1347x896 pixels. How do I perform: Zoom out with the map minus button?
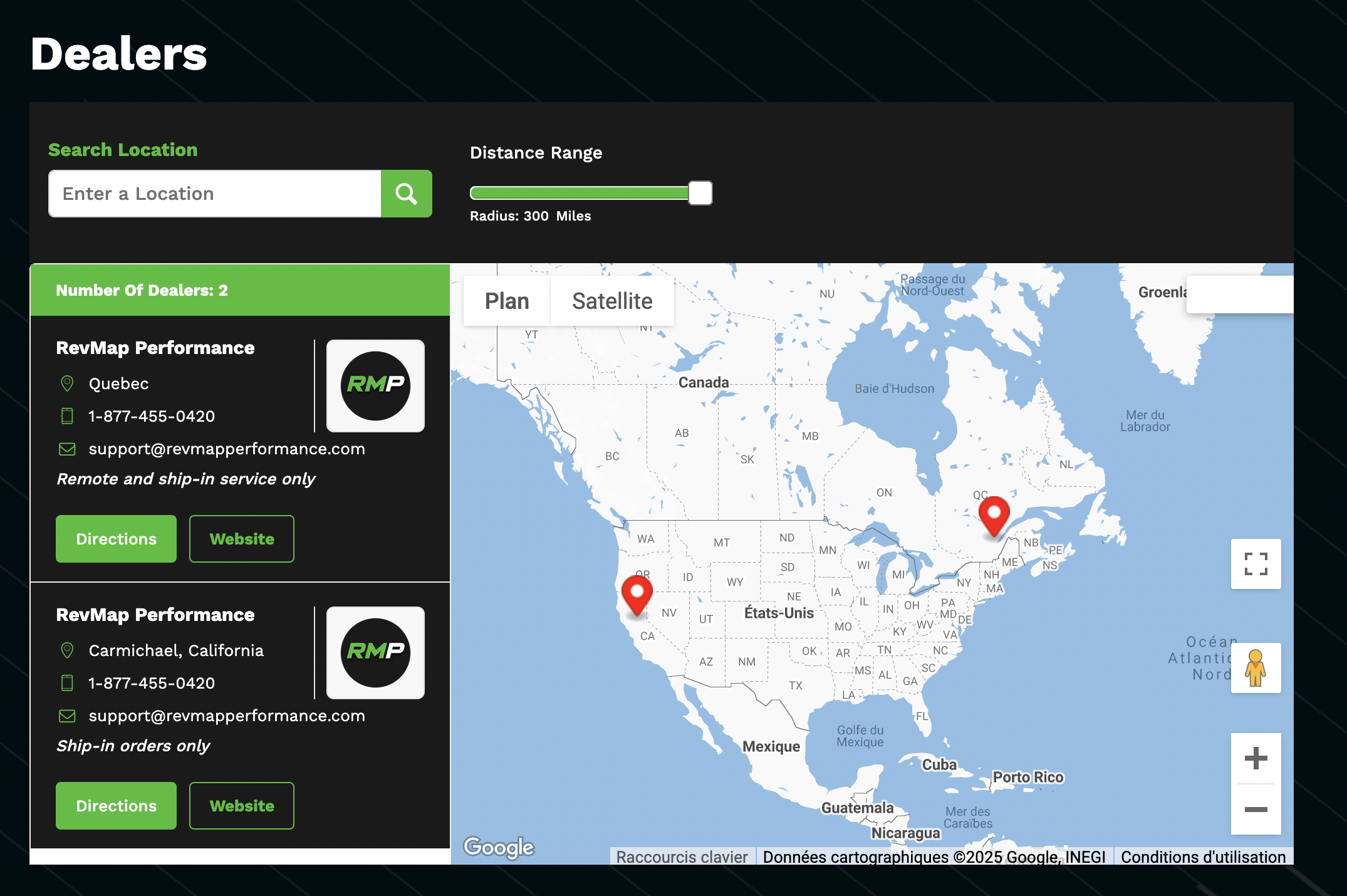(1256, 810)
